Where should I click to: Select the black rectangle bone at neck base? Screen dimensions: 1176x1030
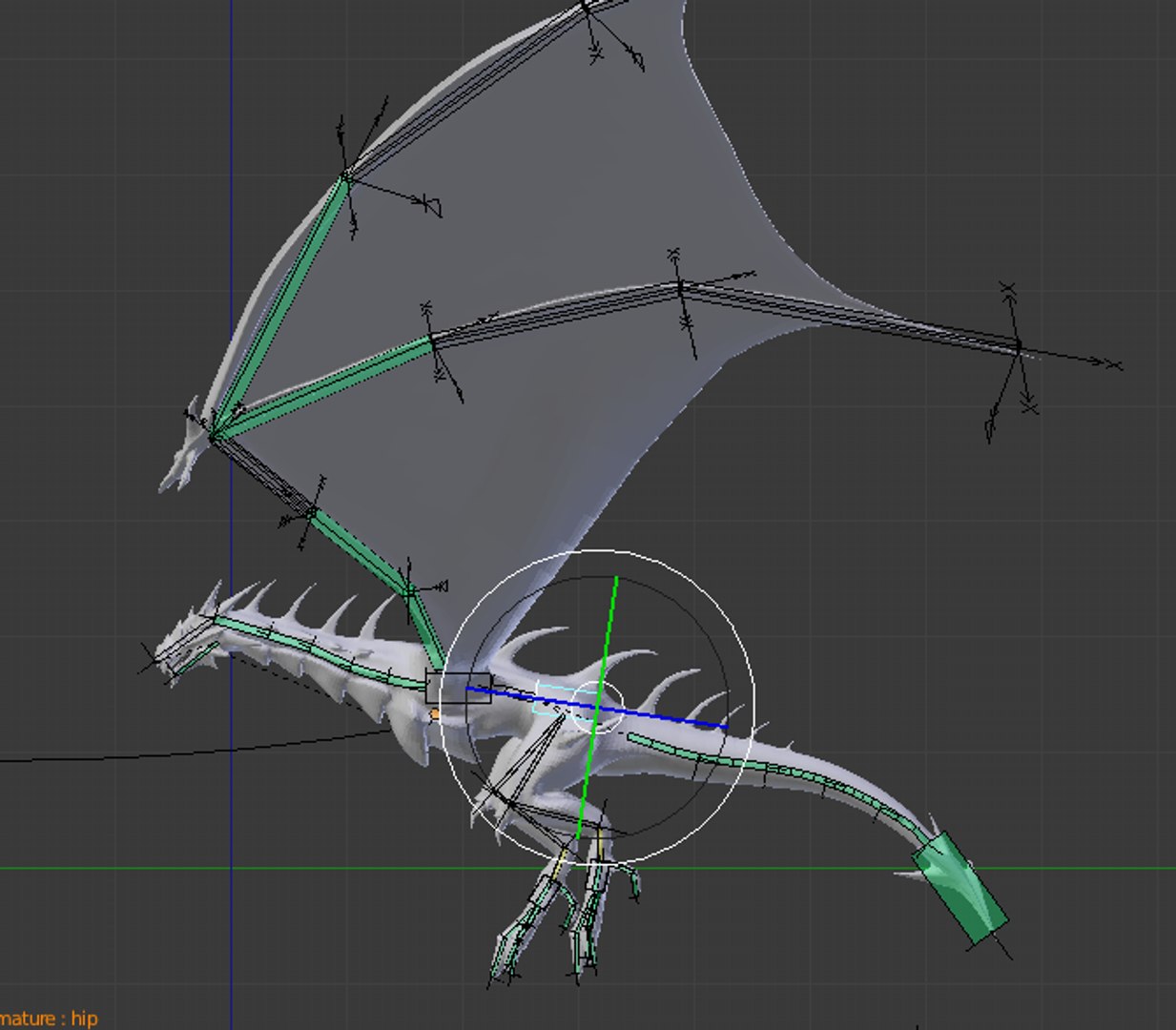459,687
